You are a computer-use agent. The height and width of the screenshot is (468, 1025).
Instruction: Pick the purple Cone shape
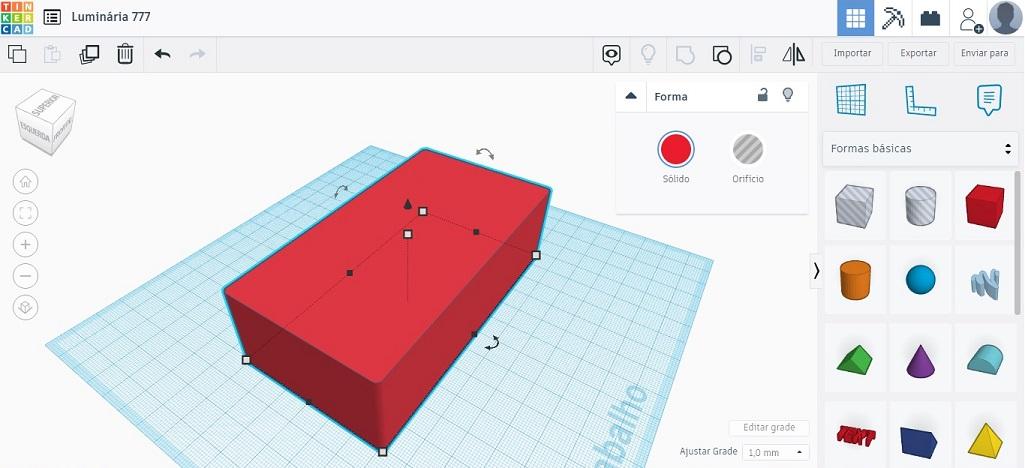[920, 359]
